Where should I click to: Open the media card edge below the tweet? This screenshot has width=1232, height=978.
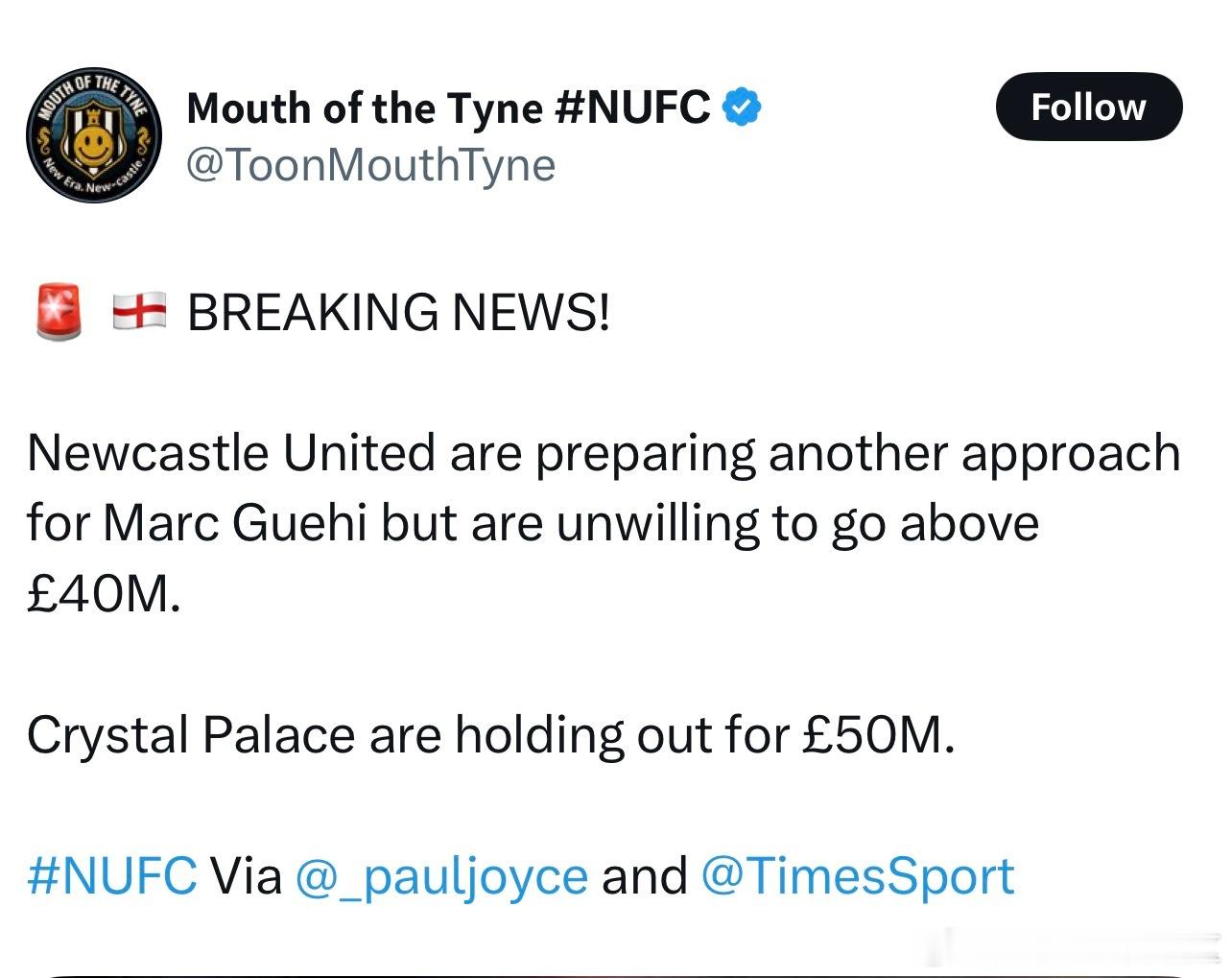614,974
